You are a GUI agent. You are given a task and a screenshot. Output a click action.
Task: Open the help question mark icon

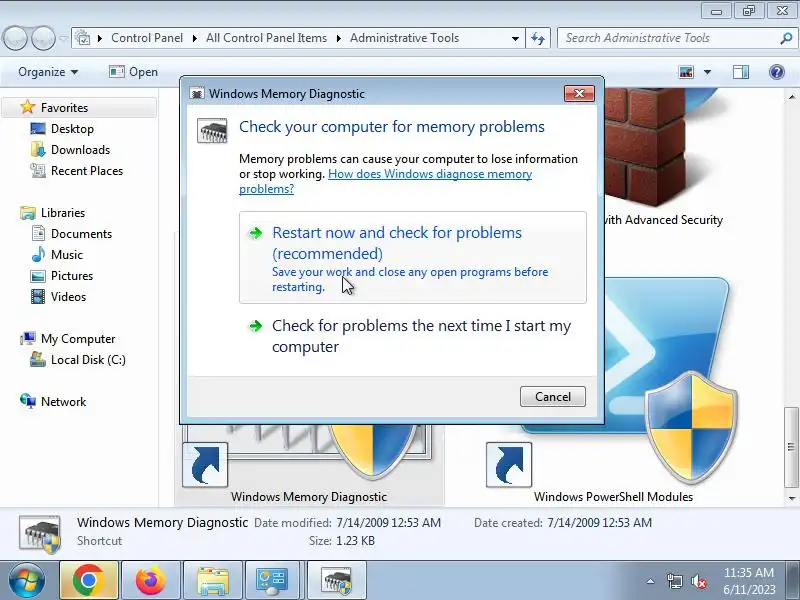click(x=777, y=72)
